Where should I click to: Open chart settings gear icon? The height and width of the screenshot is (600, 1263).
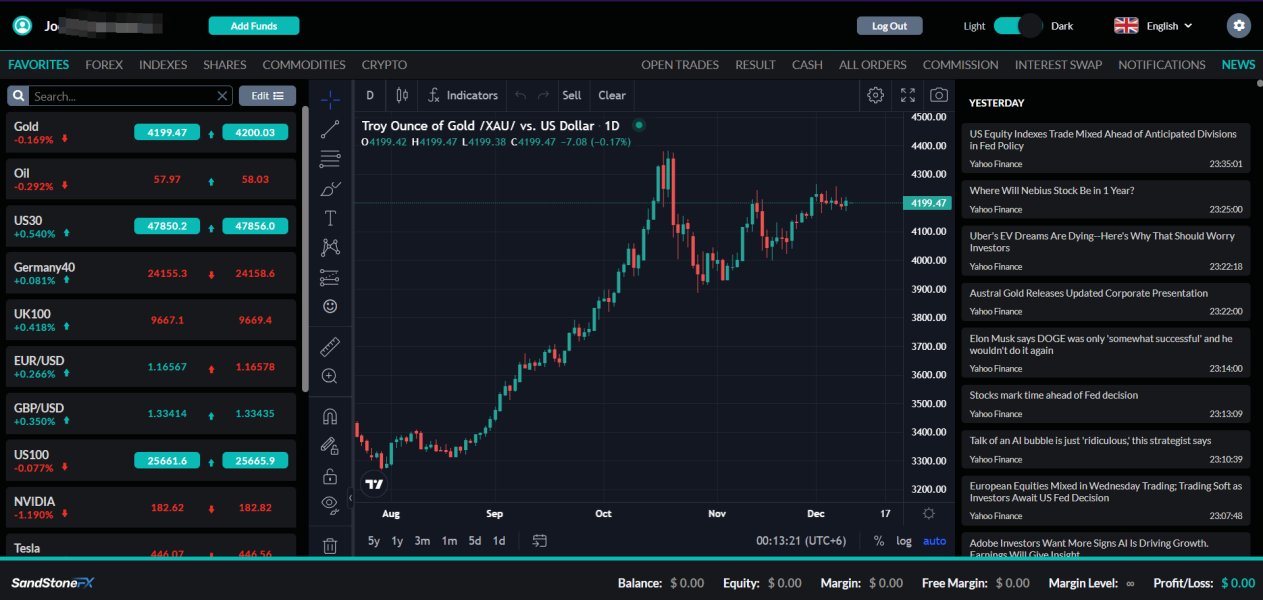(x=875, y=95)
